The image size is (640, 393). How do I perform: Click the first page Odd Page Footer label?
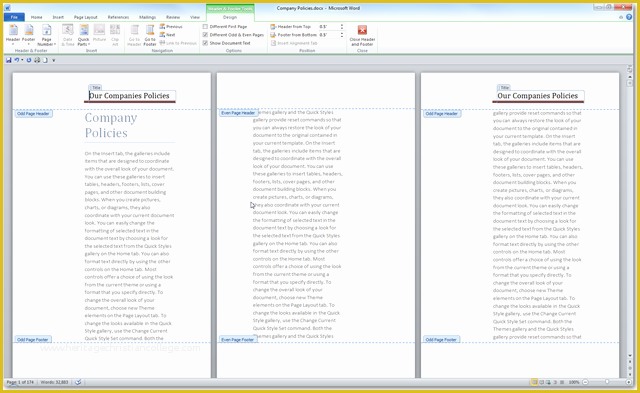pos(33,340)
